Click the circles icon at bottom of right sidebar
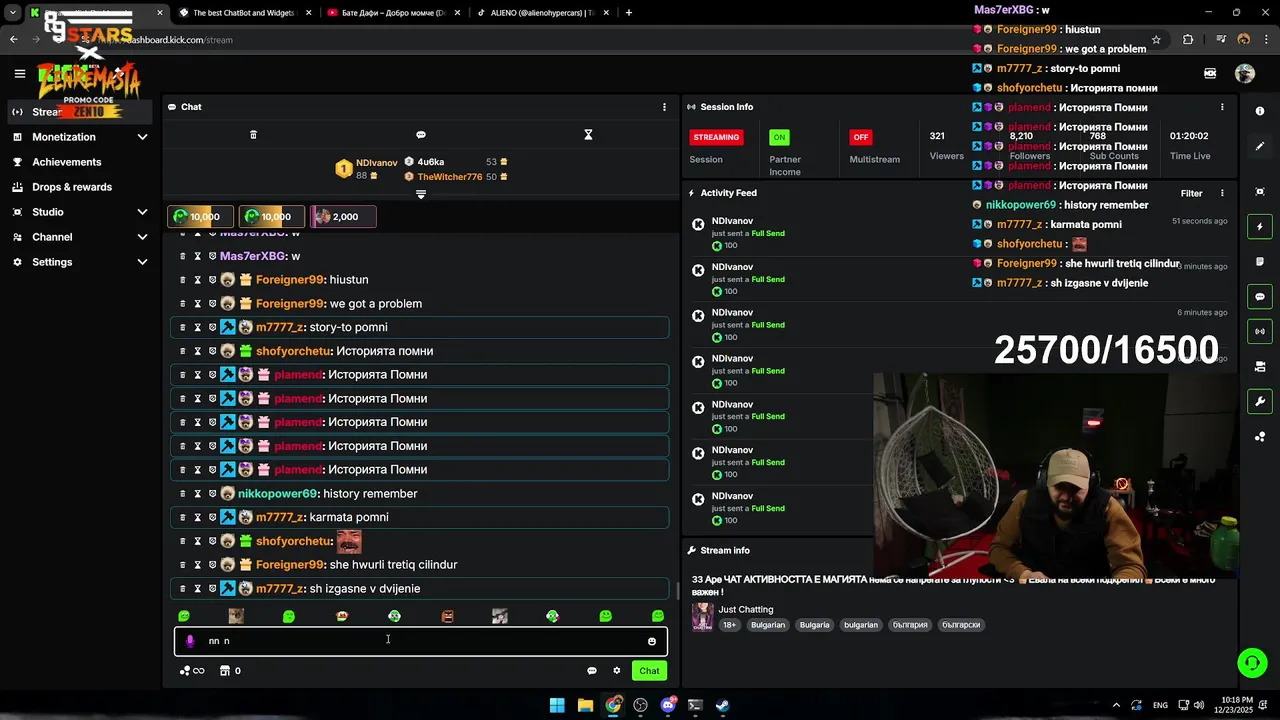Viewport: 1280px width, 720px height. click(x=1260, y=437)
